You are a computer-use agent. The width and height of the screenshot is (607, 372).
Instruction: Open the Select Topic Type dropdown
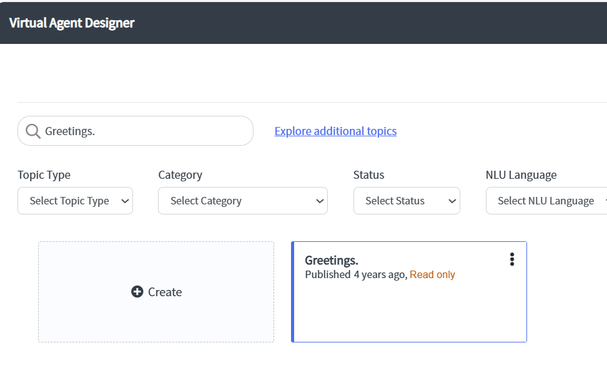click(x=75, y=201)
